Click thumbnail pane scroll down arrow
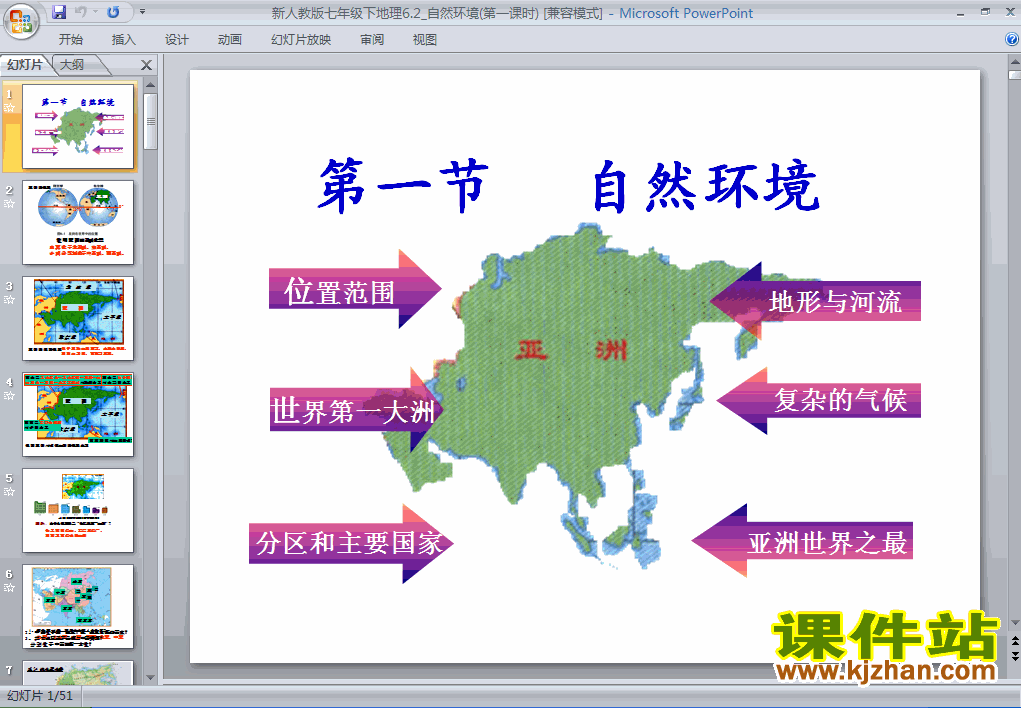1021x708 pixels. 150,677
